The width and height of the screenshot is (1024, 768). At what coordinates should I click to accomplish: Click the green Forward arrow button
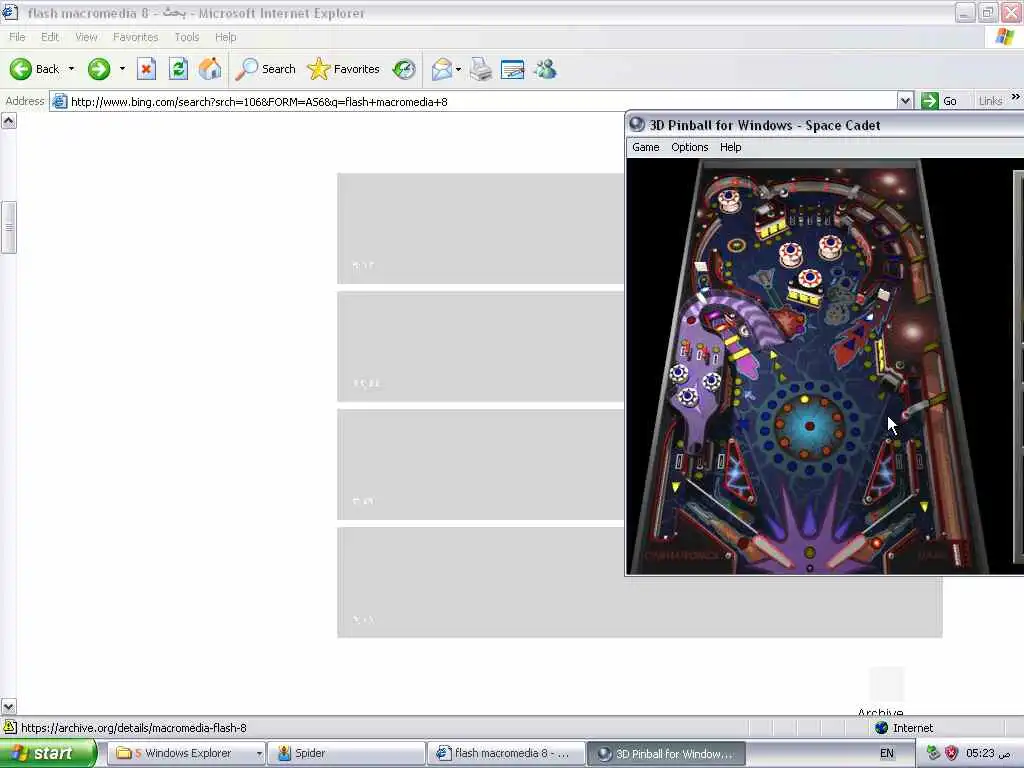point(99,69)
